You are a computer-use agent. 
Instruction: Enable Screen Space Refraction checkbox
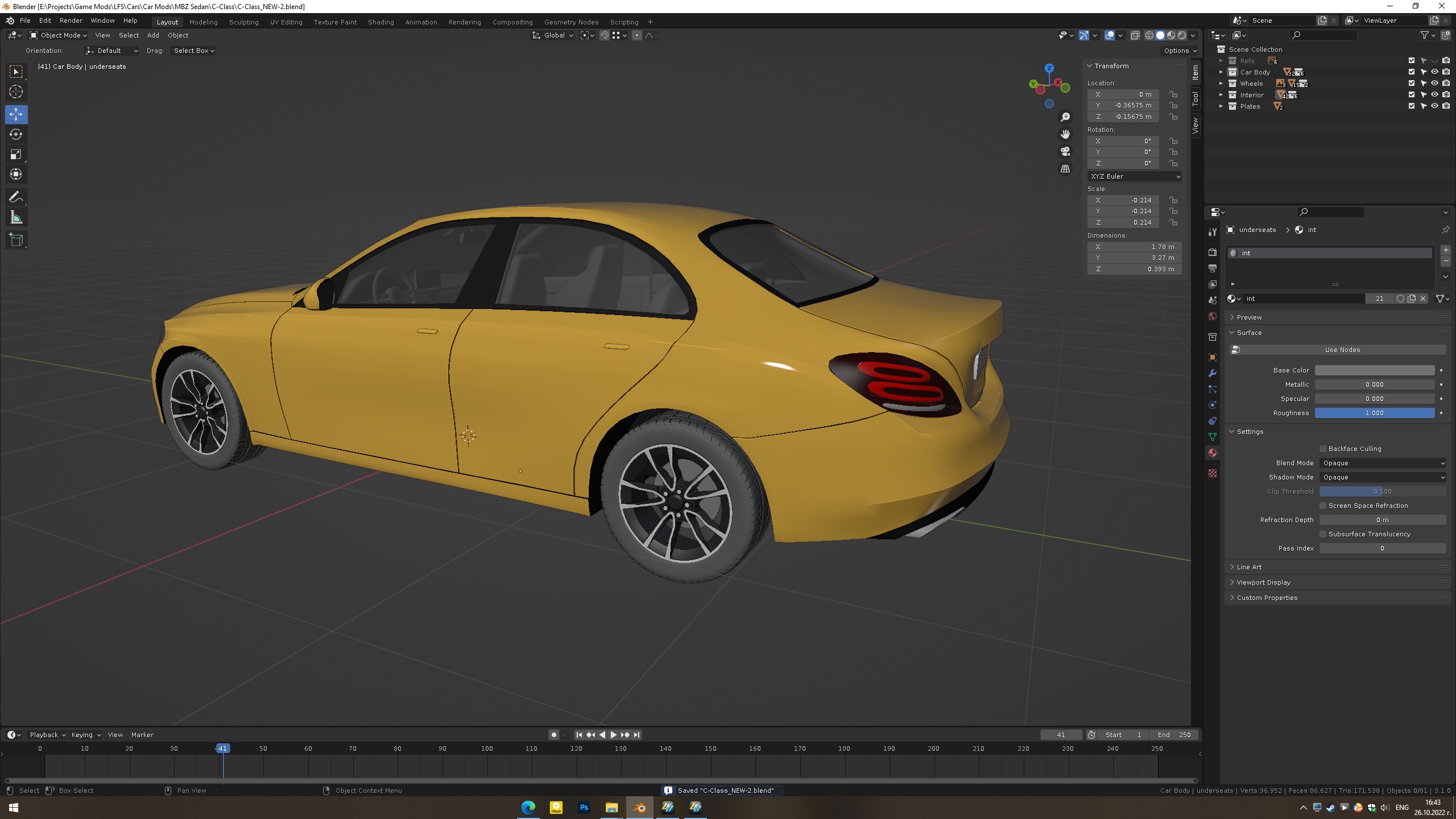tap(1323, 506)
